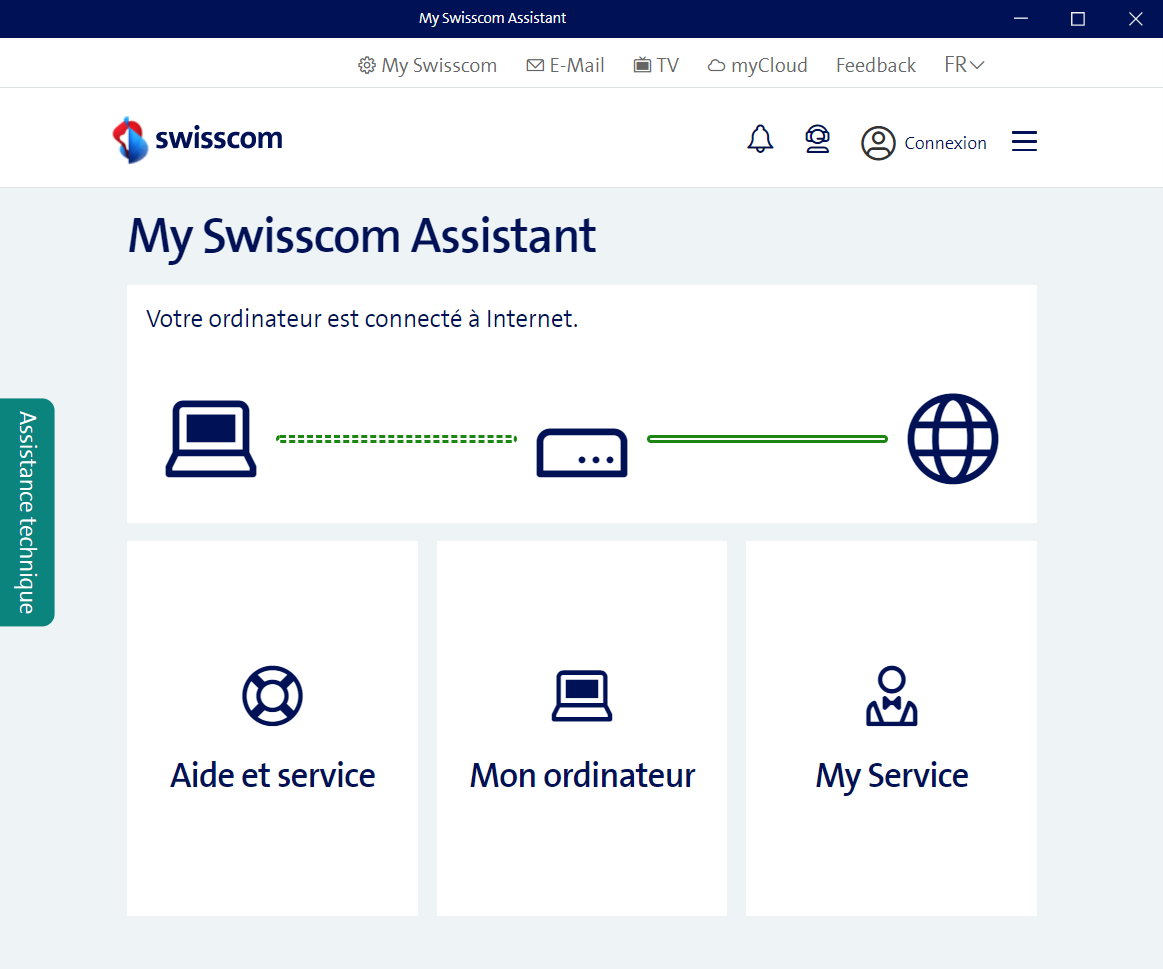Image resolution: width=1163 pixels, height=969 pixels.
Task: Select the person icon above My Service
Action: tap(891, 695)
